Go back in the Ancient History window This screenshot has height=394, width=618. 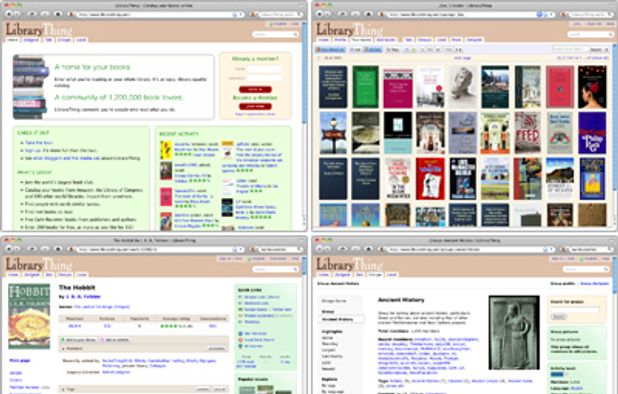point(319,249)
